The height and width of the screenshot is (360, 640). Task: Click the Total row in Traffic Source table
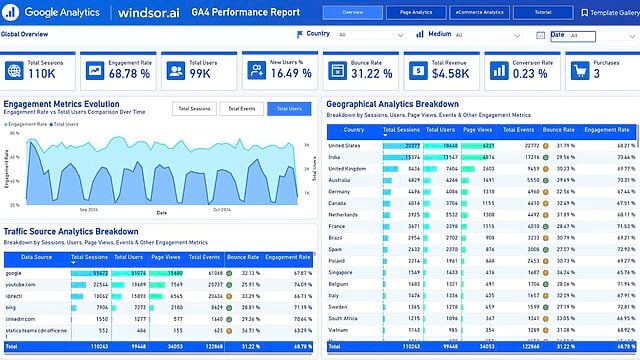158,347
